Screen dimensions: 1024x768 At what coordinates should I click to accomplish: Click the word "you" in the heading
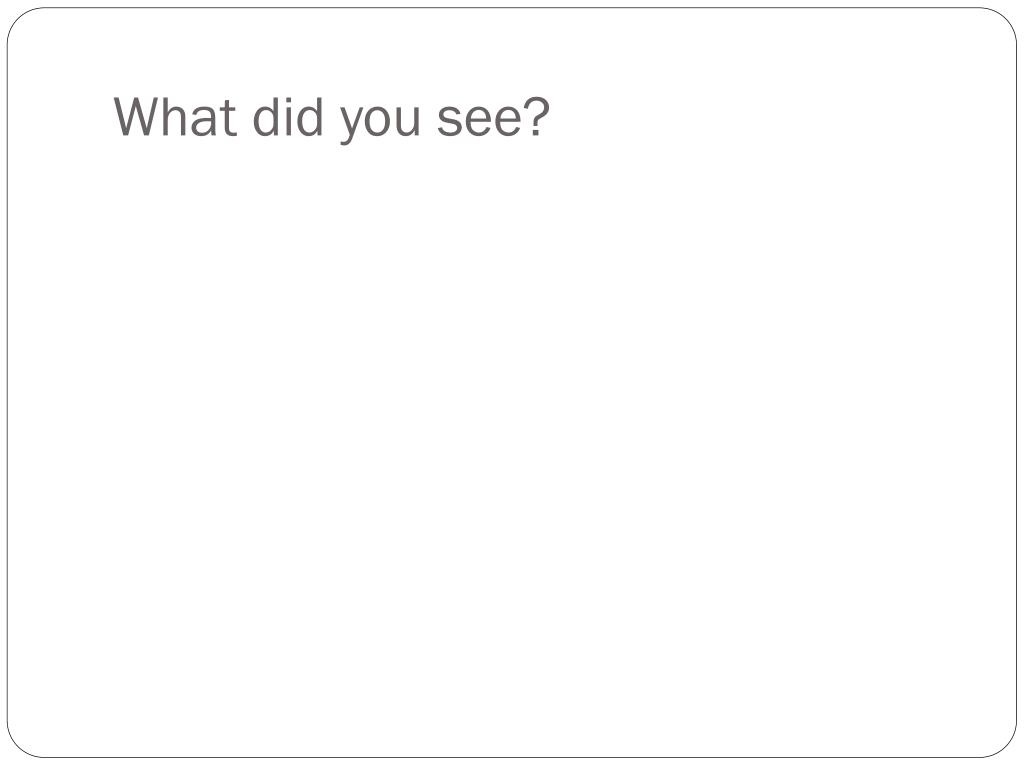[x=379, y=124]
